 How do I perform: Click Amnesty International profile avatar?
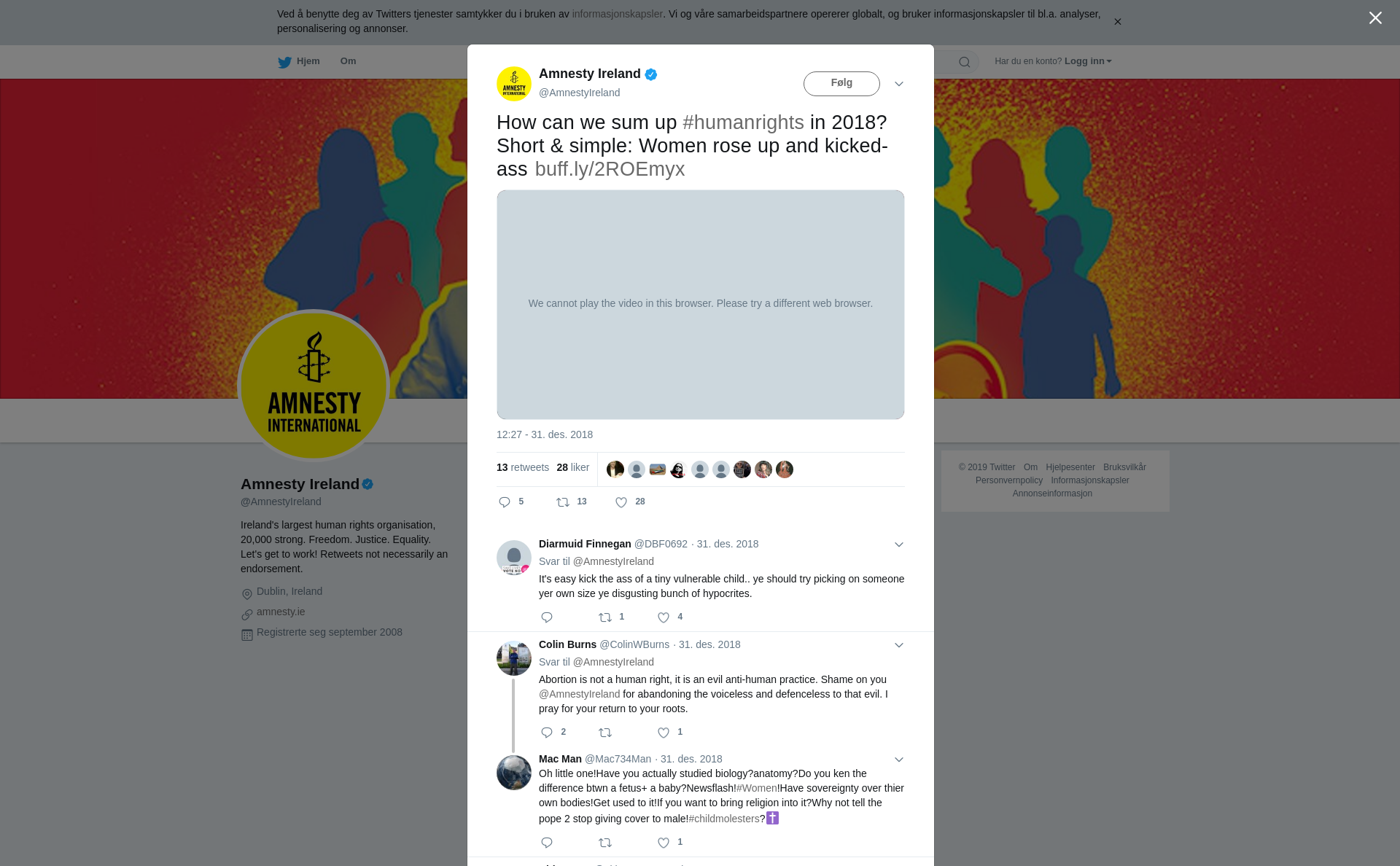[x=314, y=386]
